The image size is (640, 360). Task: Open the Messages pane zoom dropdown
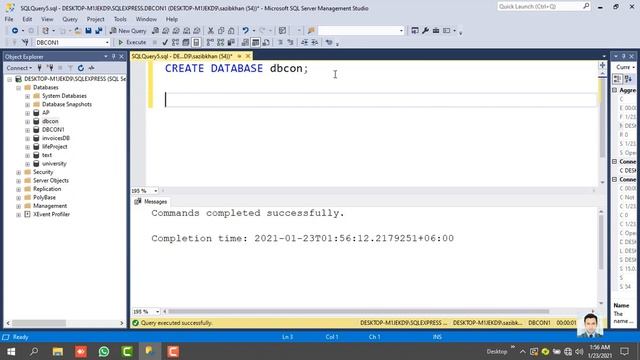point(157,311)
